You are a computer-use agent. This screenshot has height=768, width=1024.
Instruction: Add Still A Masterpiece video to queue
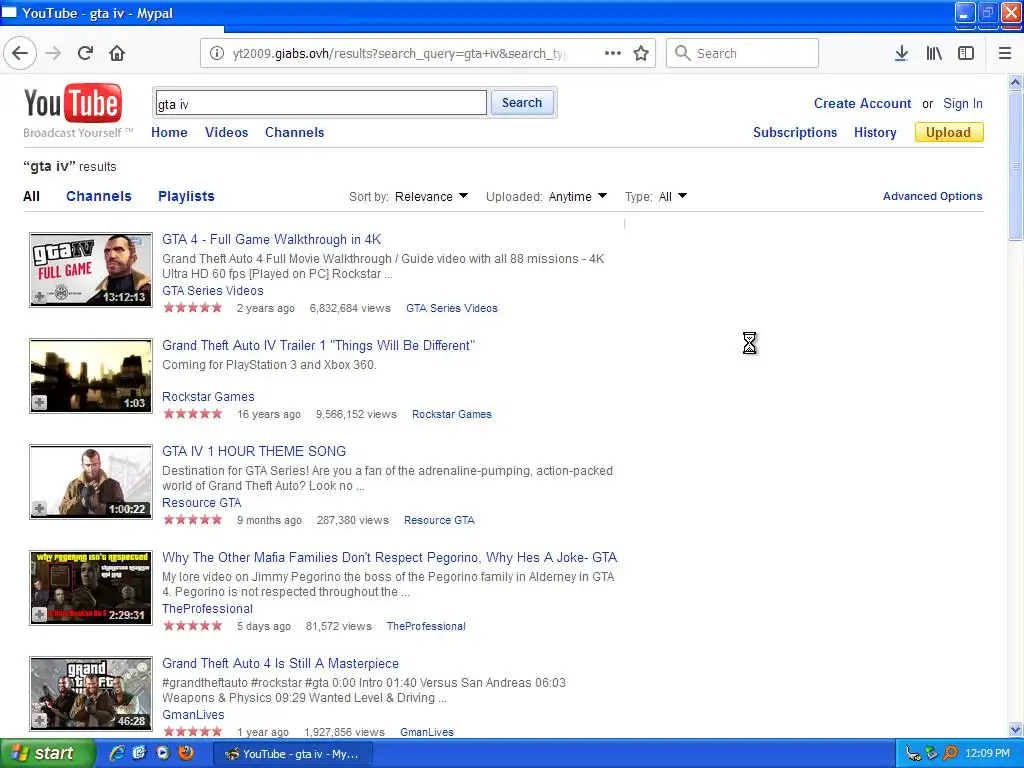point(40,720)
